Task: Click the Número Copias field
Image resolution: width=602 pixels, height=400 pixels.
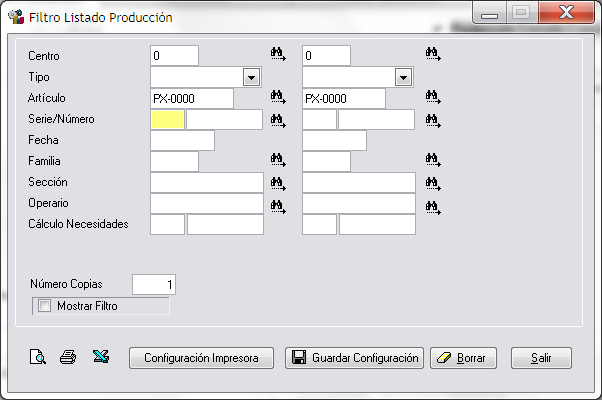Action: pyautogui.click(x=154, y=284)
